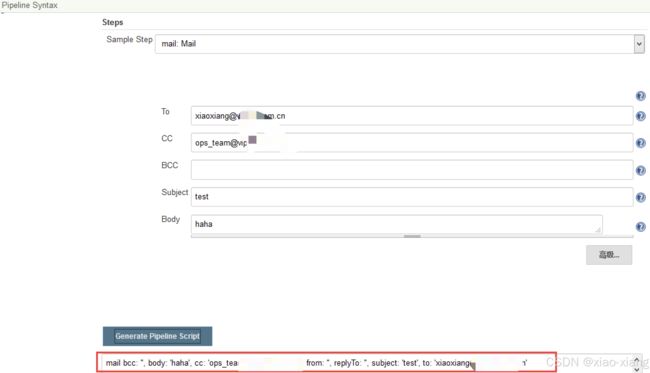This screenshot has width=650, height=373.
Task: Open help for the BCC field
Action: click(640, 170)
